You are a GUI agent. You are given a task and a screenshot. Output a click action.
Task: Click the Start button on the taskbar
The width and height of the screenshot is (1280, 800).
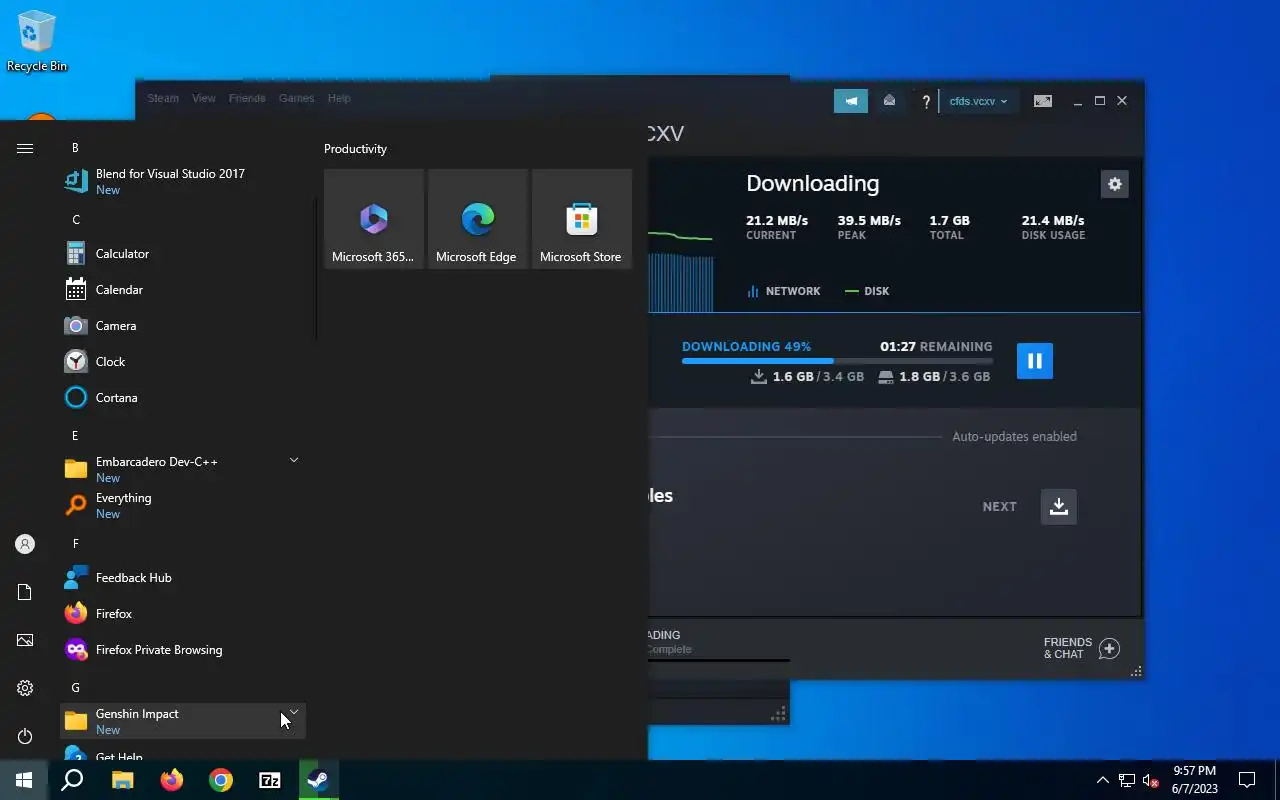pyautogui.click(x=24, y=780)
